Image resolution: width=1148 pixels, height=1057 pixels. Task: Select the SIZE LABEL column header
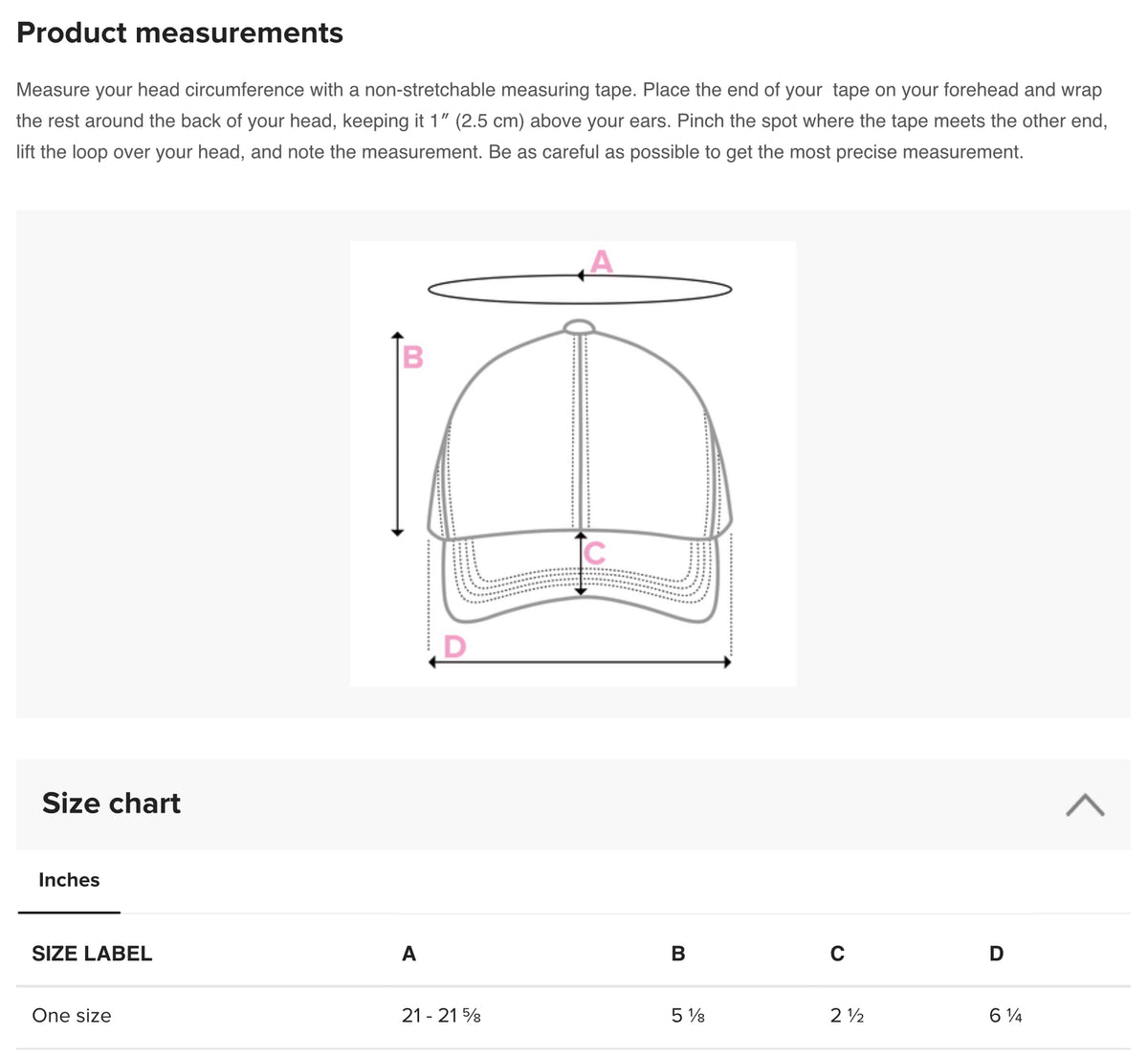(92, 953)
